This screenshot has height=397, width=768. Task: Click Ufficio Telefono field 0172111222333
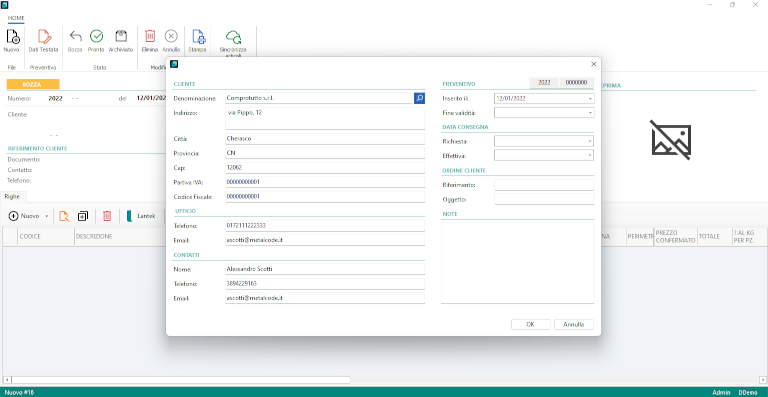325,226
